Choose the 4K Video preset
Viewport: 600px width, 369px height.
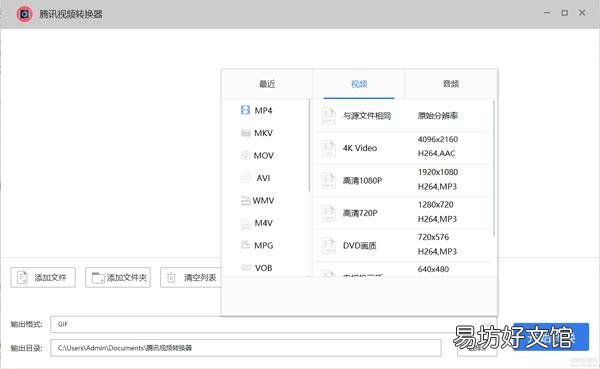(402, 148)
